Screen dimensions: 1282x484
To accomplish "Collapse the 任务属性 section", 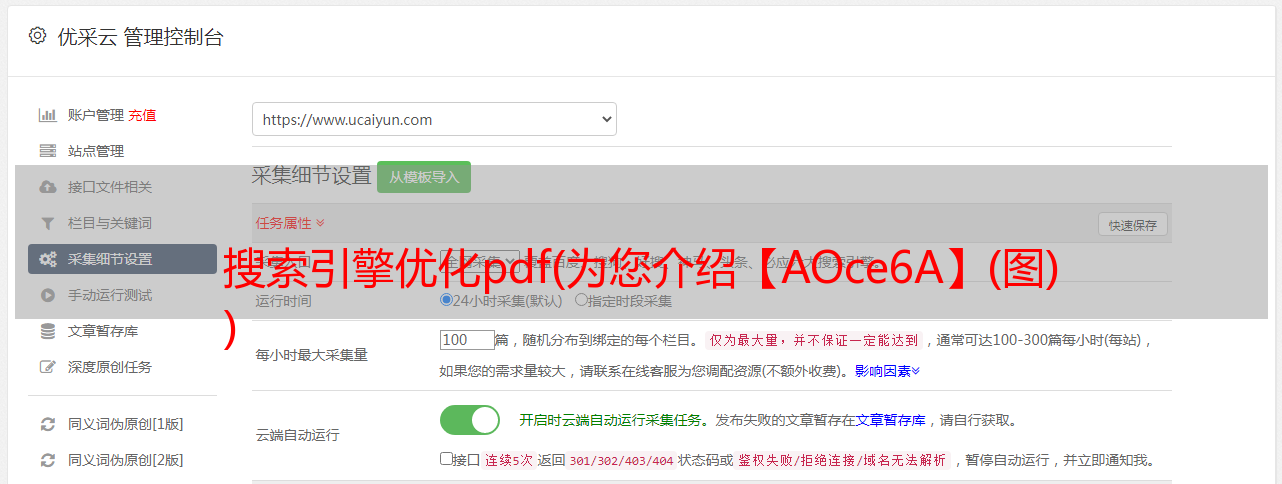I will (x=290, y=223).
